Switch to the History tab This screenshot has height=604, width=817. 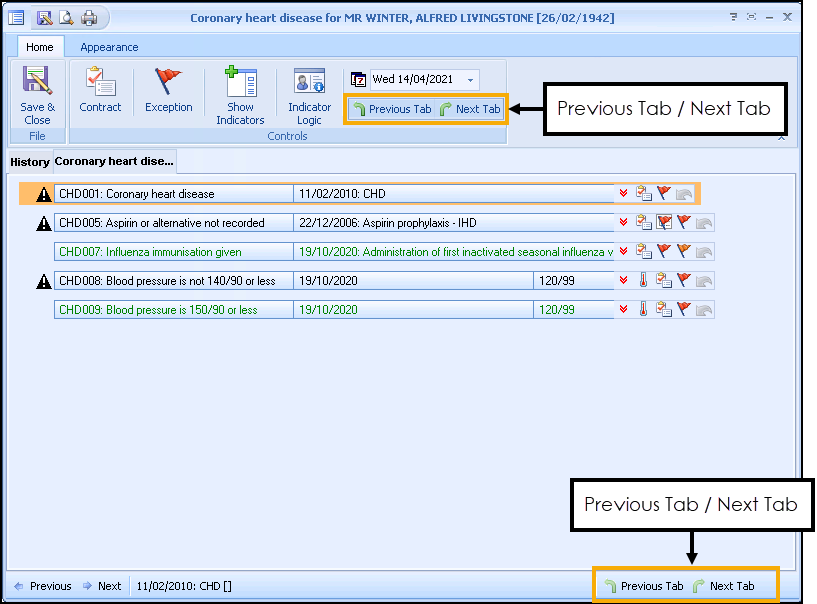(30, 162)
